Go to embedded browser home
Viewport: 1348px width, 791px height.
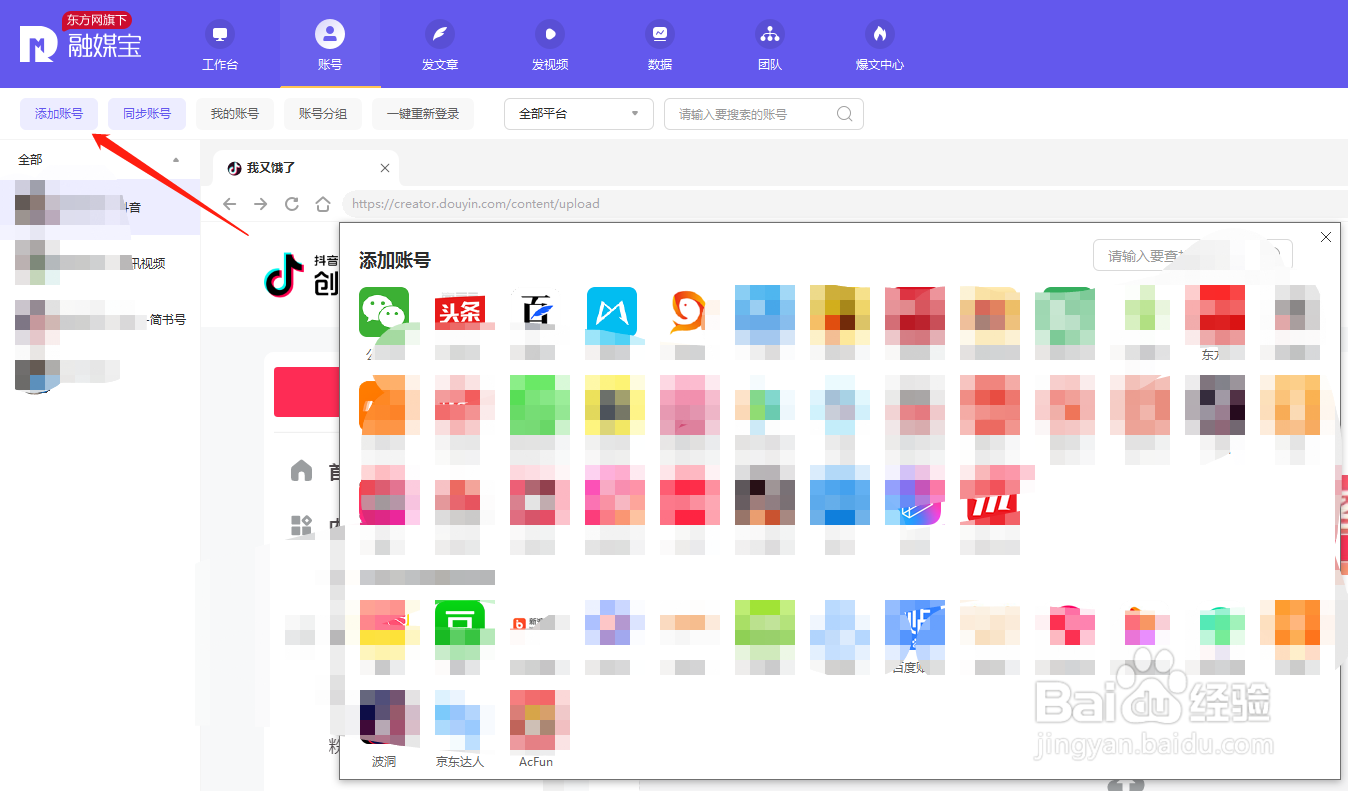[323, 204]
